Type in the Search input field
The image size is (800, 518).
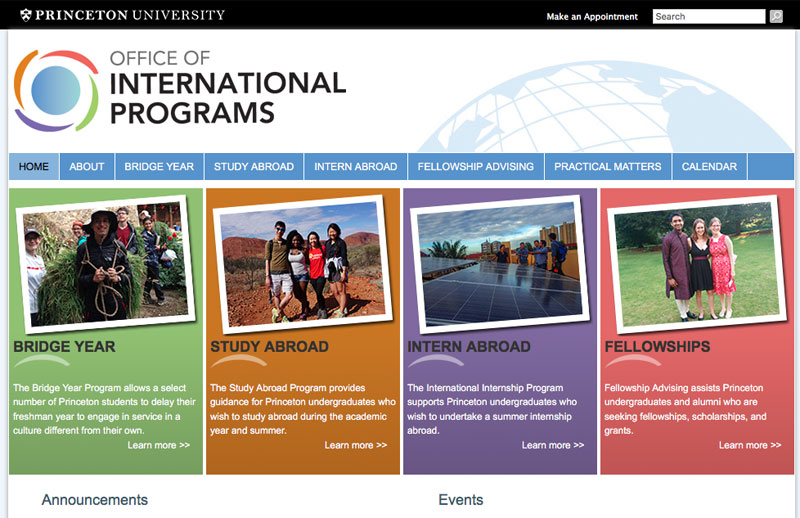click(708, 16)
